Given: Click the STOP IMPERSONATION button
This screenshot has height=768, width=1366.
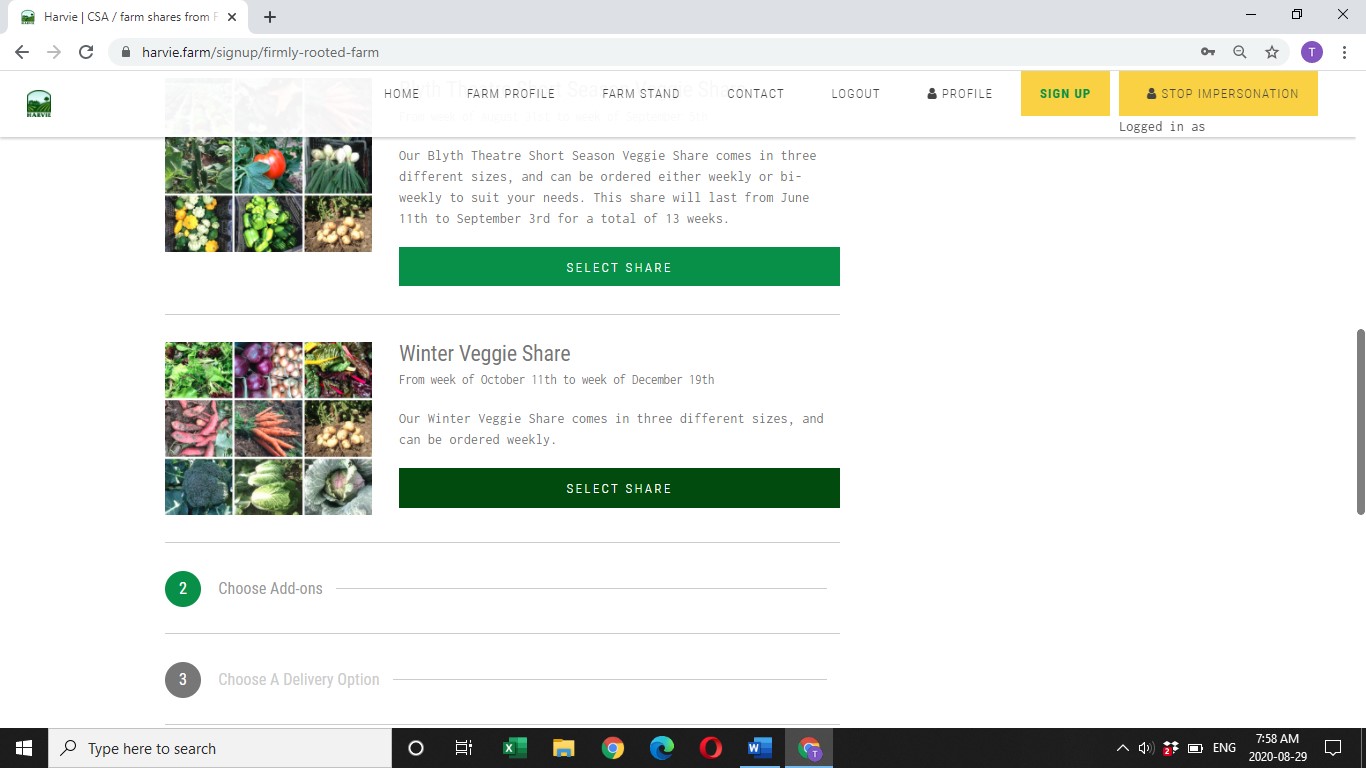Looking at the screenshot, I should click(1218, 94).
